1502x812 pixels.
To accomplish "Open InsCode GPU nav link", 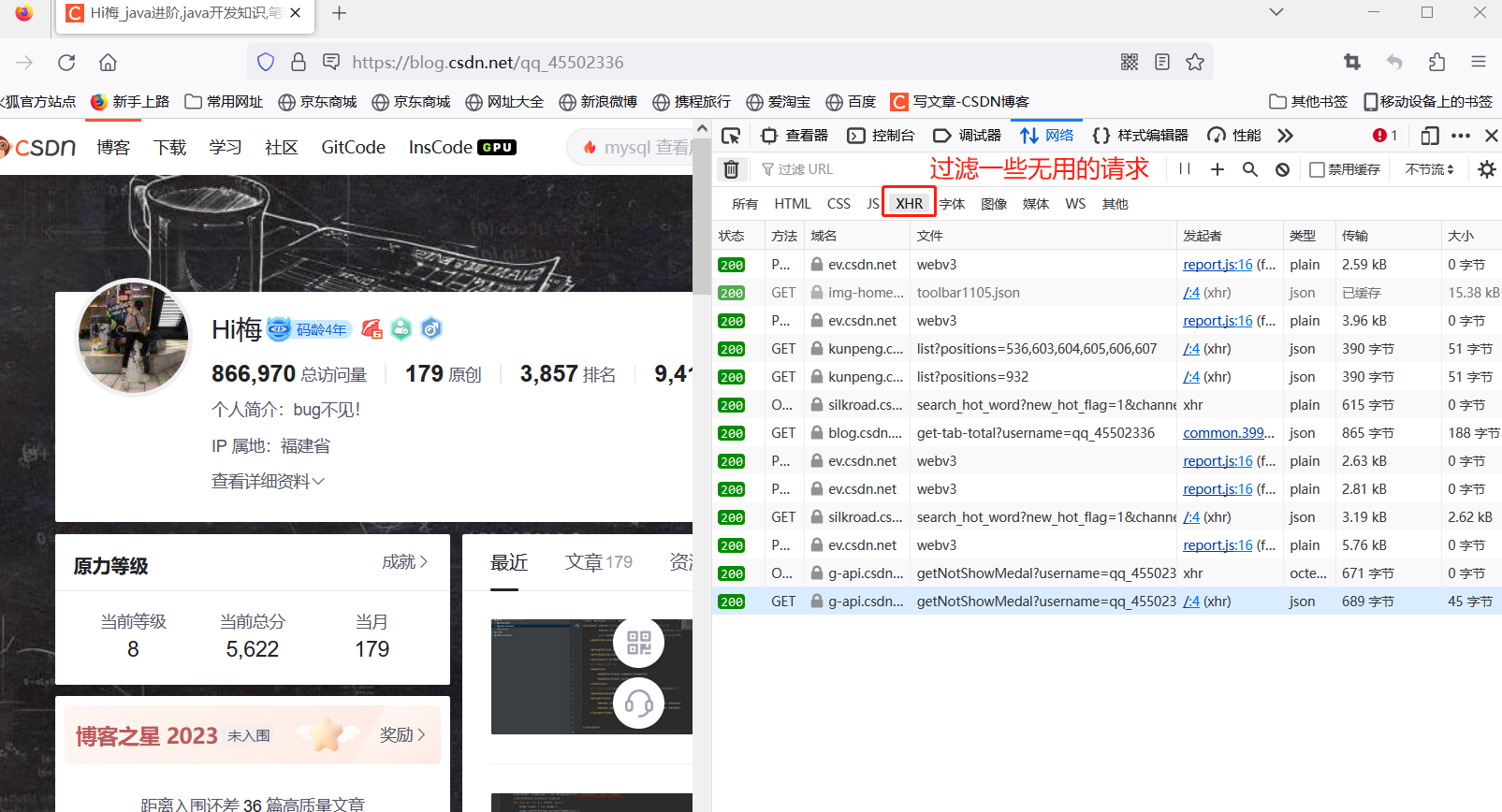I will click(462, 147).
